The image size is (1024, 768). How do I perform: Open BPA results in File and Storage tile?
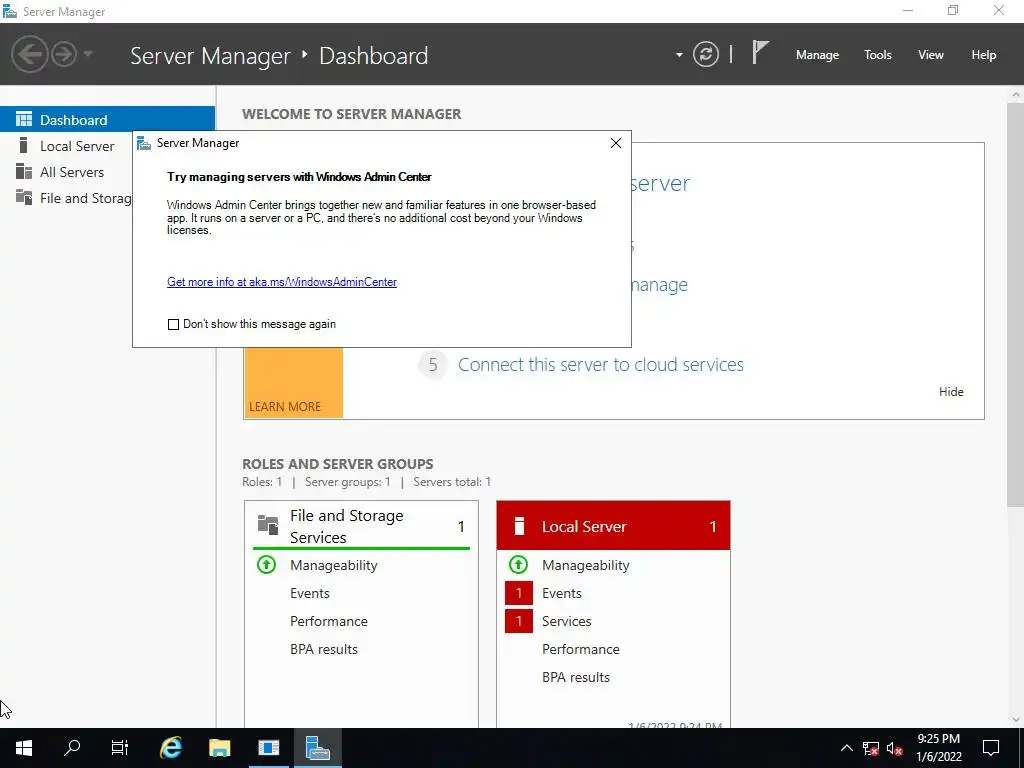pyautogui.click(x=323, y=650)
